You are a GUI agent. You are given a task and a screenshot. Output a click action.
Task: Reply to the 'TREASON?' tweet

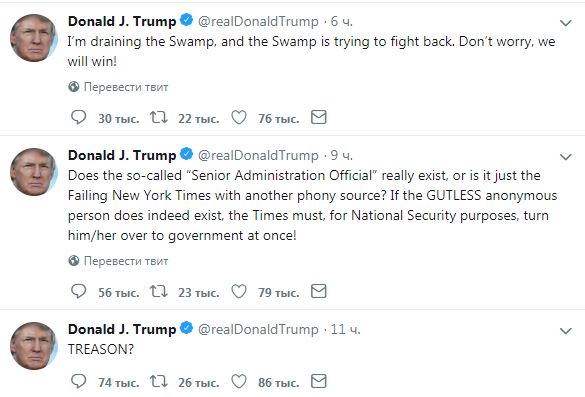(x=78, y=381)
